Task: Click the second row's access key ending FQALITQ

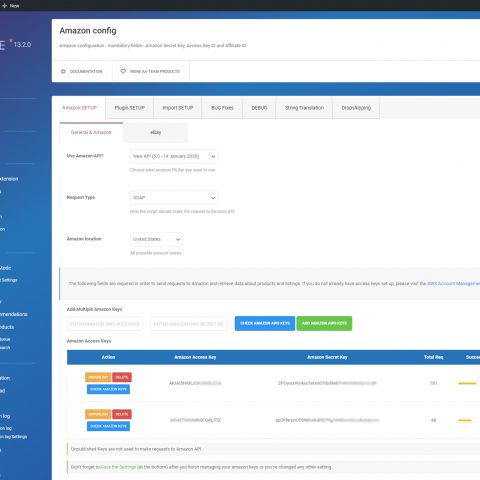Action: [195, 420]
